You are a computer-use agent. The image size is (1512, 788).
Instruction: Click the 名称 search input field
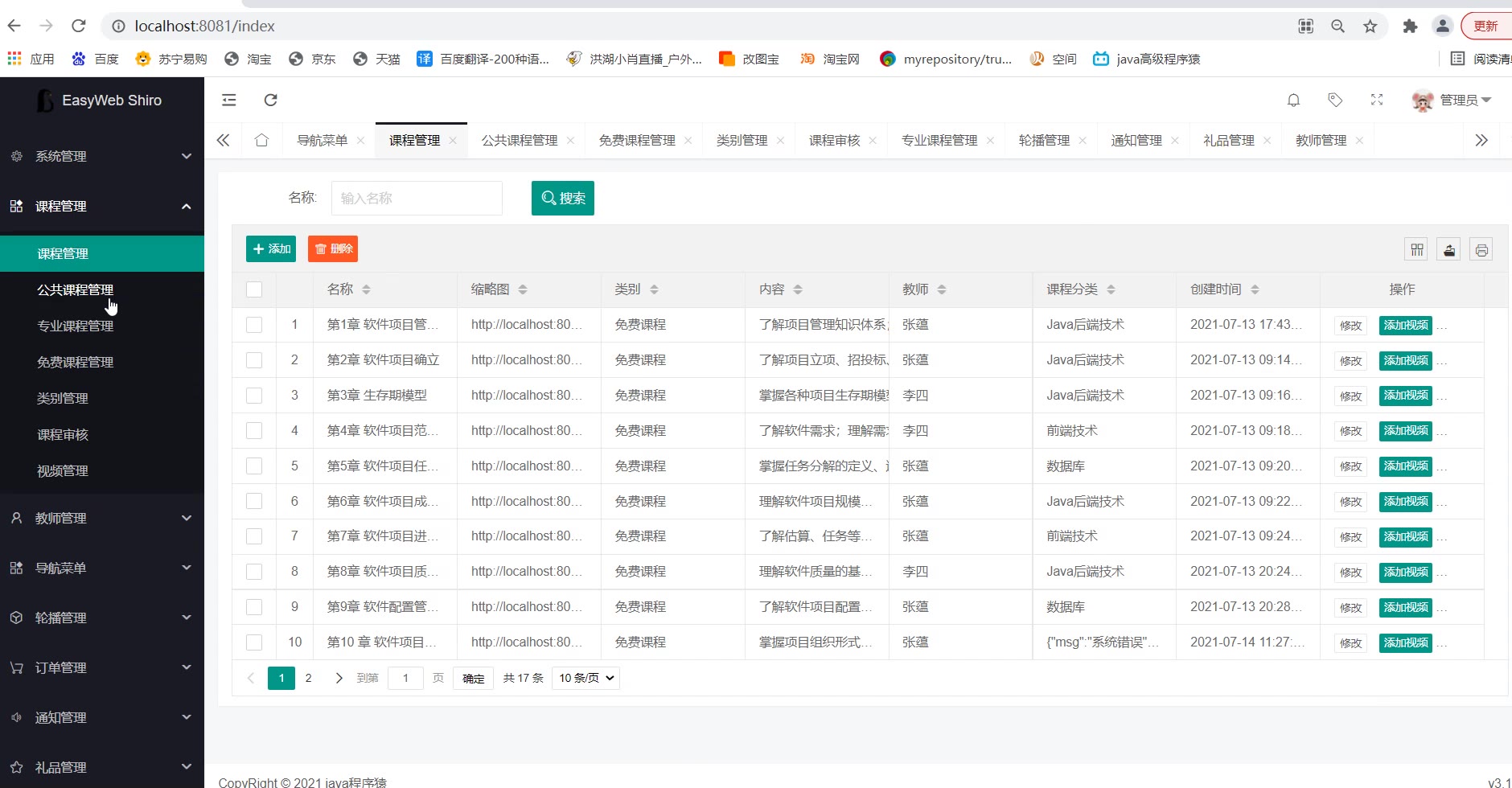pyautogui.click(x=417, y=198)
